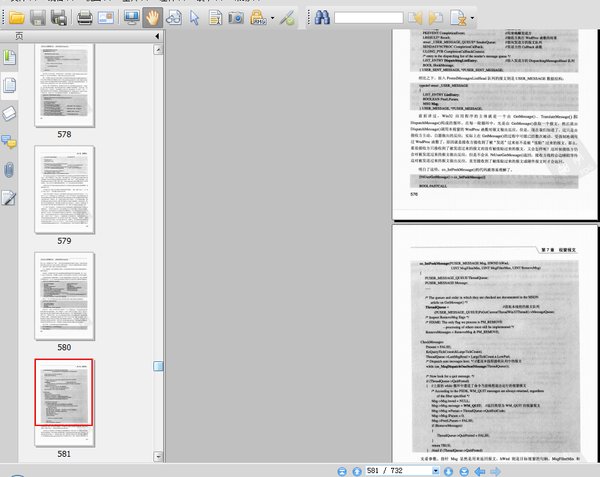
Task: Click the page number field 581 / 732
Action: [x=398, y=471]
